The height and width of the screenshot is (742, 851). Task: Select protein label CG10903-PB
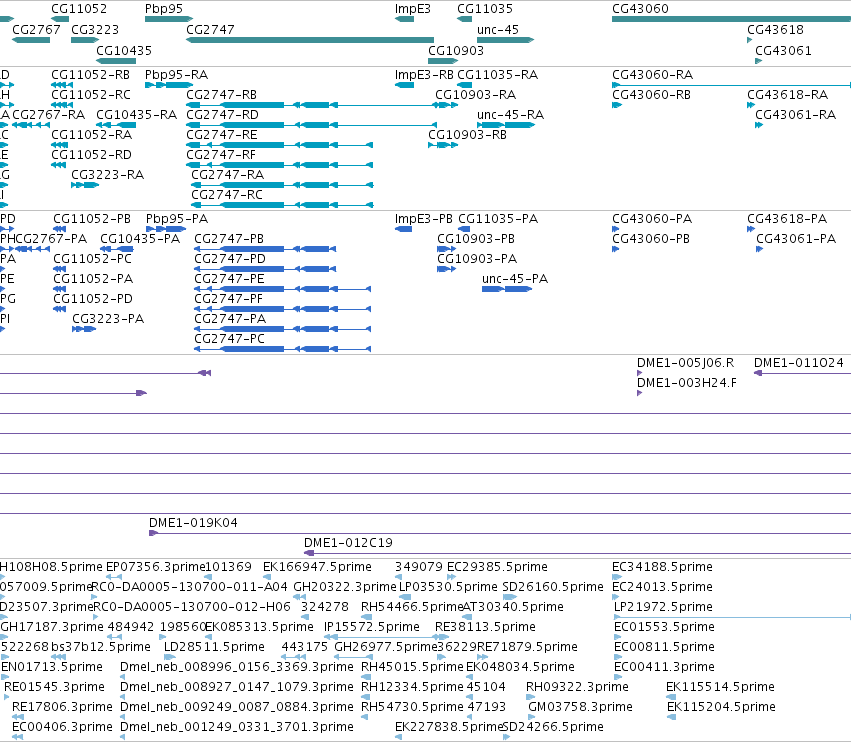476,238
